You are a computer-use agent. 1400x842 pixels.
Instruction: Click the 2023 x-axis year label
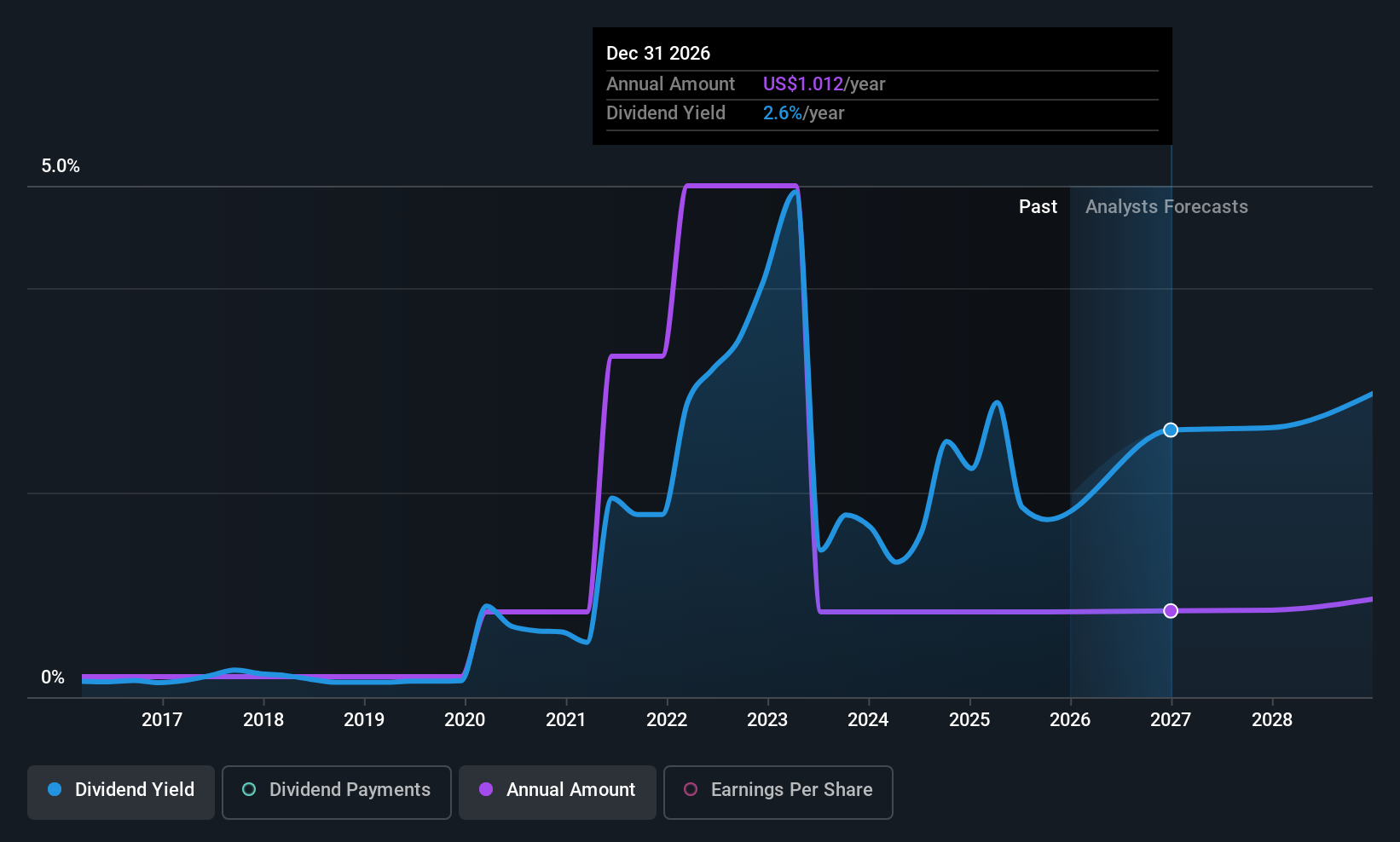tap(767, 719)
